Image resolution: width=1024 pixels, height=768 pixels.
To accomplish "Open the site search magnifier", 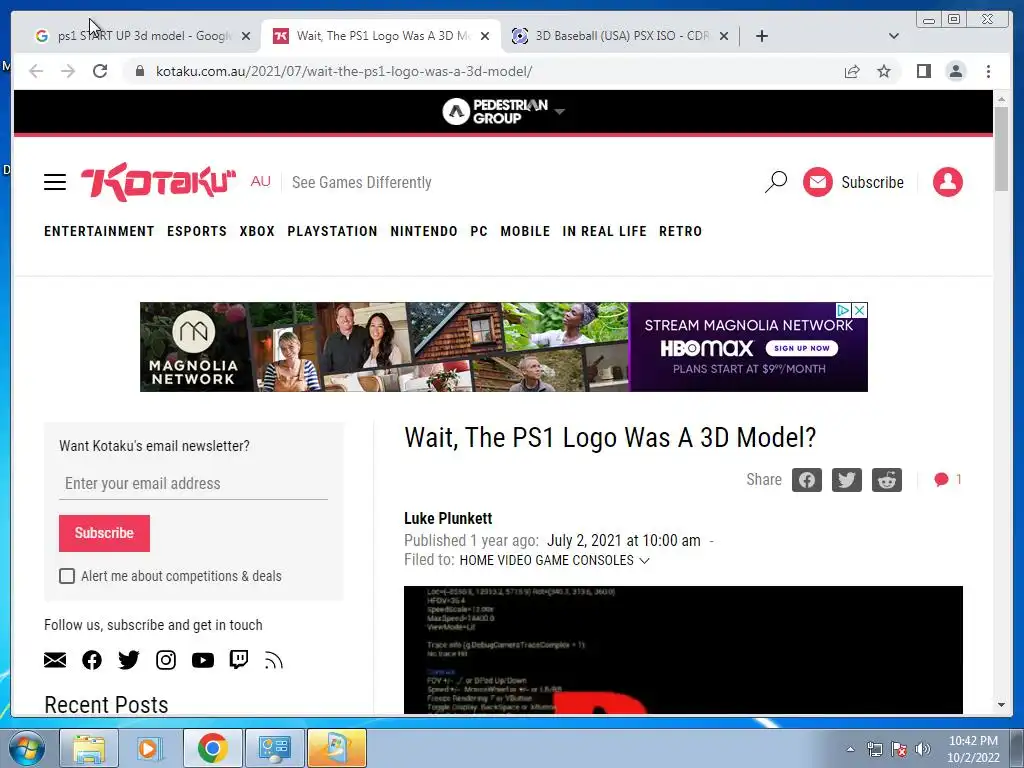I will 776,182.
